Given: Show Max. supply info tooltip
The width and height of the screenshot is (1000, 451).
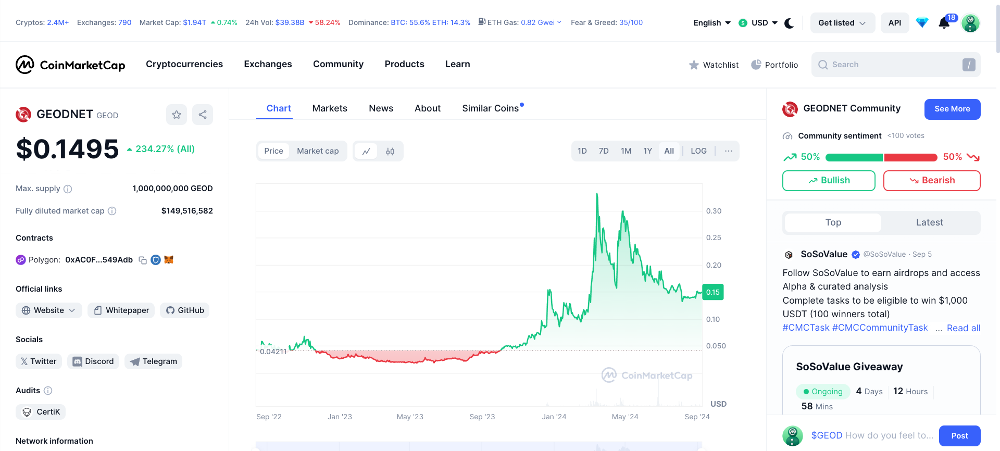Looking at the screenshot, I should point(68,189).
